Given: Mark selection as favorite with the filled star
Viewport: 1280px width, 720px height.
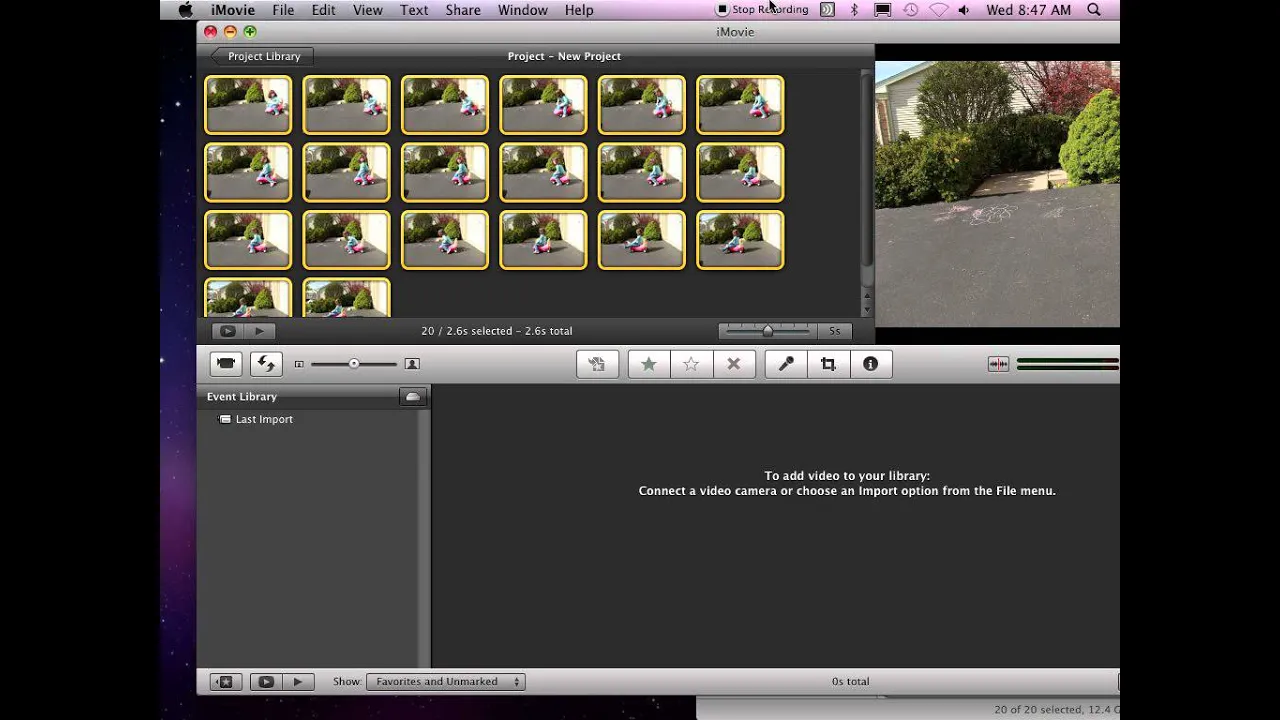Looking at the screenshot, I should point(648,364).
